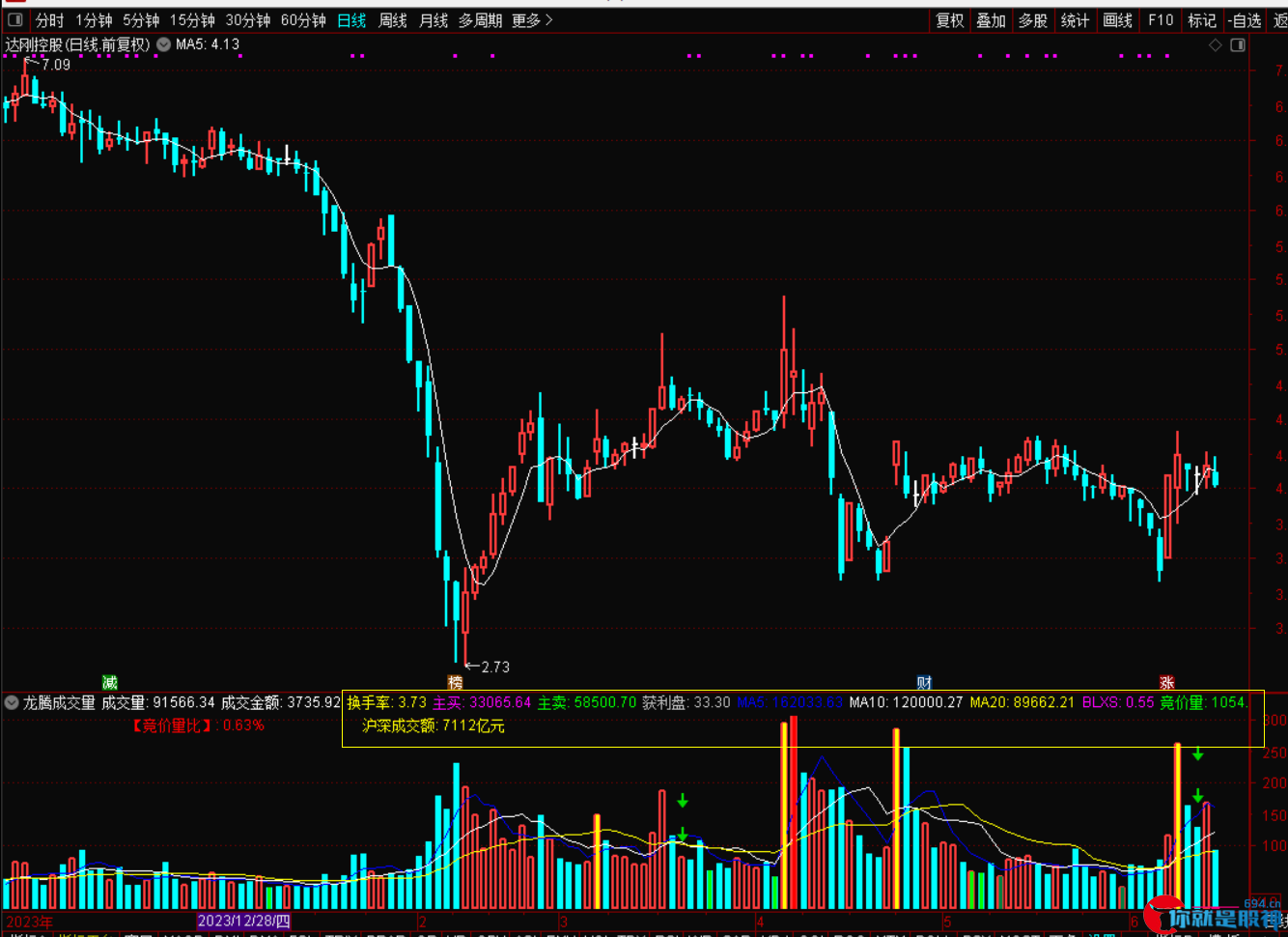Open the 多股 multi-stock view
Image resolution: width=1288 pixels, height=937 pixels.
pyautogui.click(x=1033, y=20)
